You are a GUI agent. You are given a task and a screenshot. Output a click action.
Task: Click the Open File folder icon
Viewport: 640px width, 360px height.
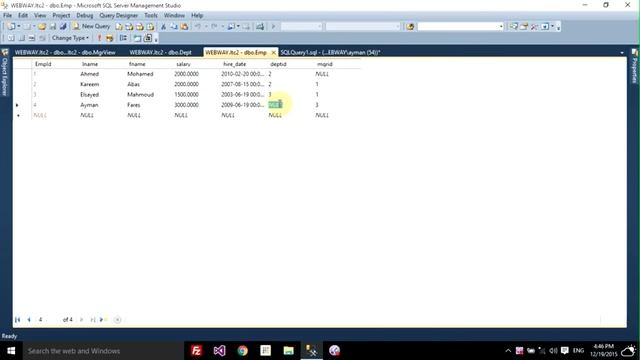(x=42, y=27)
